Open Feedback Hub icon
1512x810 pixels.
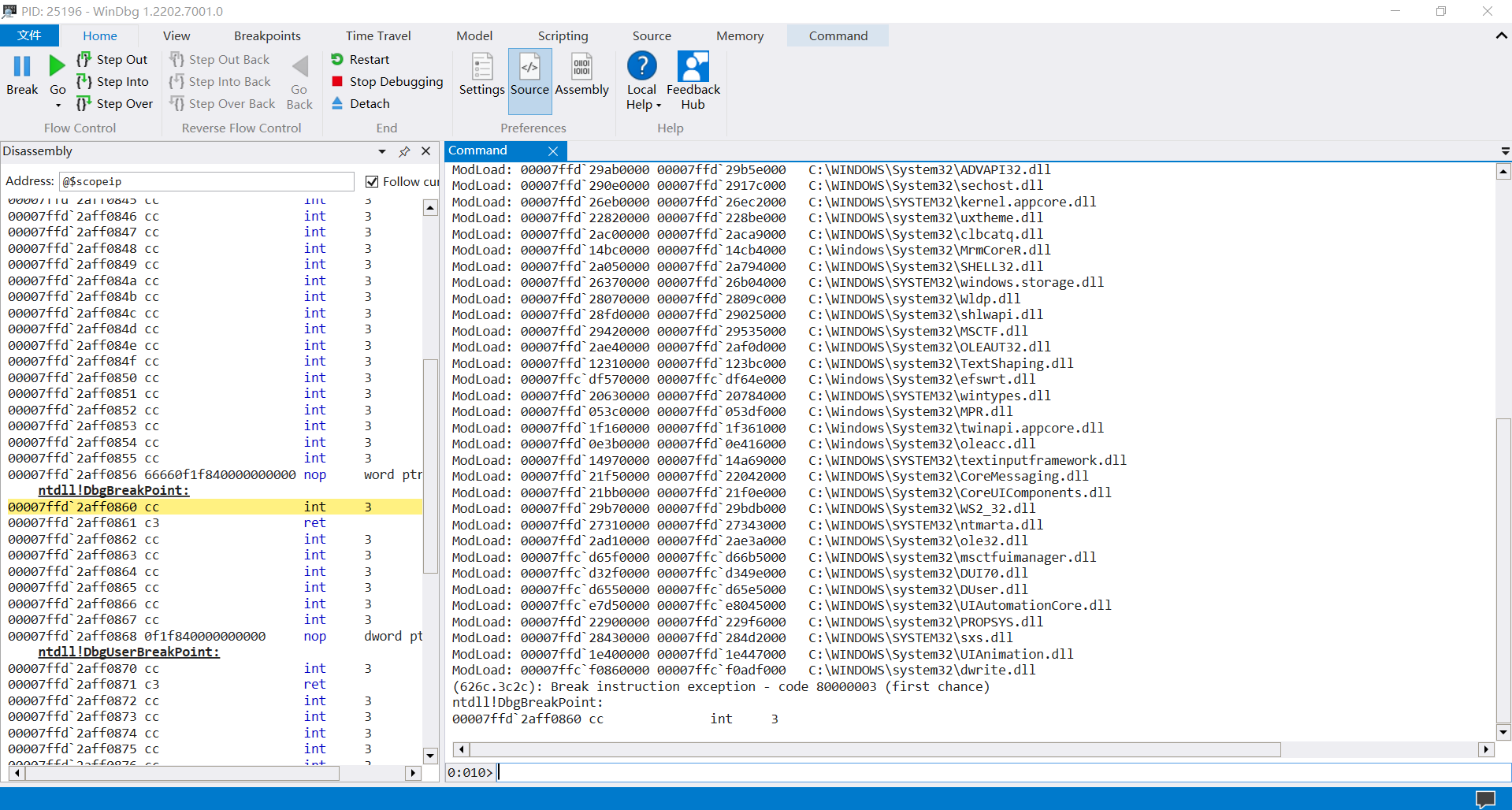(693, 66)
